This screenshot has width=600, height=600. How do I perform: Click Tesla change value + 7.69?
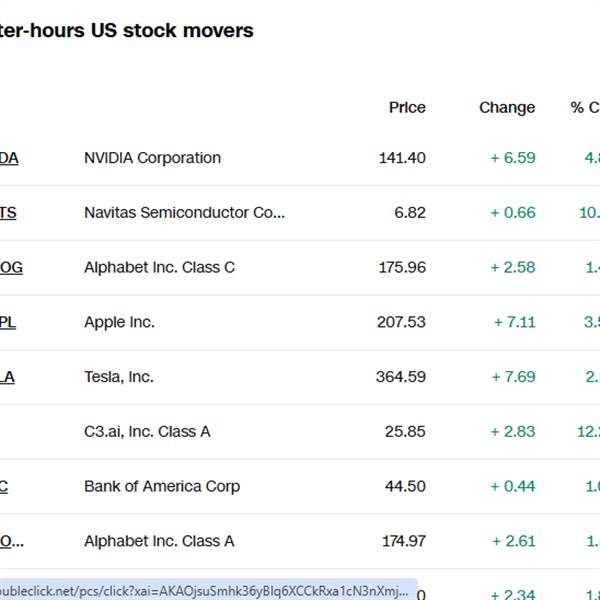pos(514,377)
